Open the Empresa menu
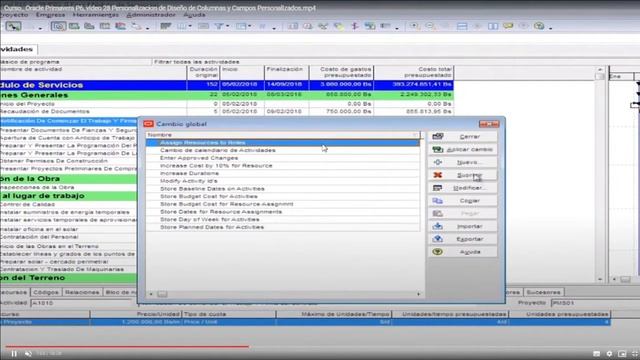 50,15
